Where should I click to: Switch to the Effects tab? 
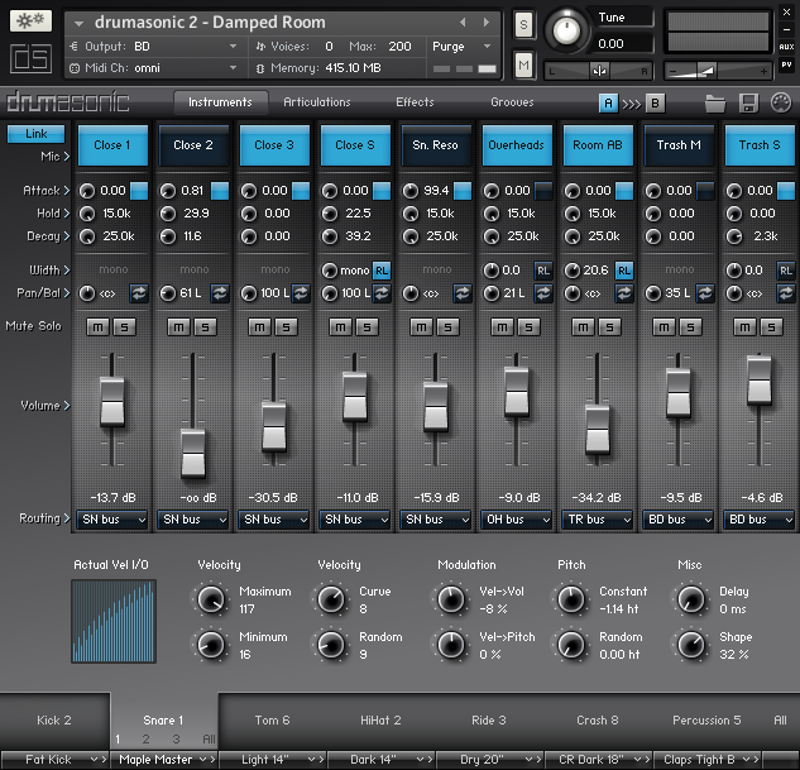pos(415,102)
